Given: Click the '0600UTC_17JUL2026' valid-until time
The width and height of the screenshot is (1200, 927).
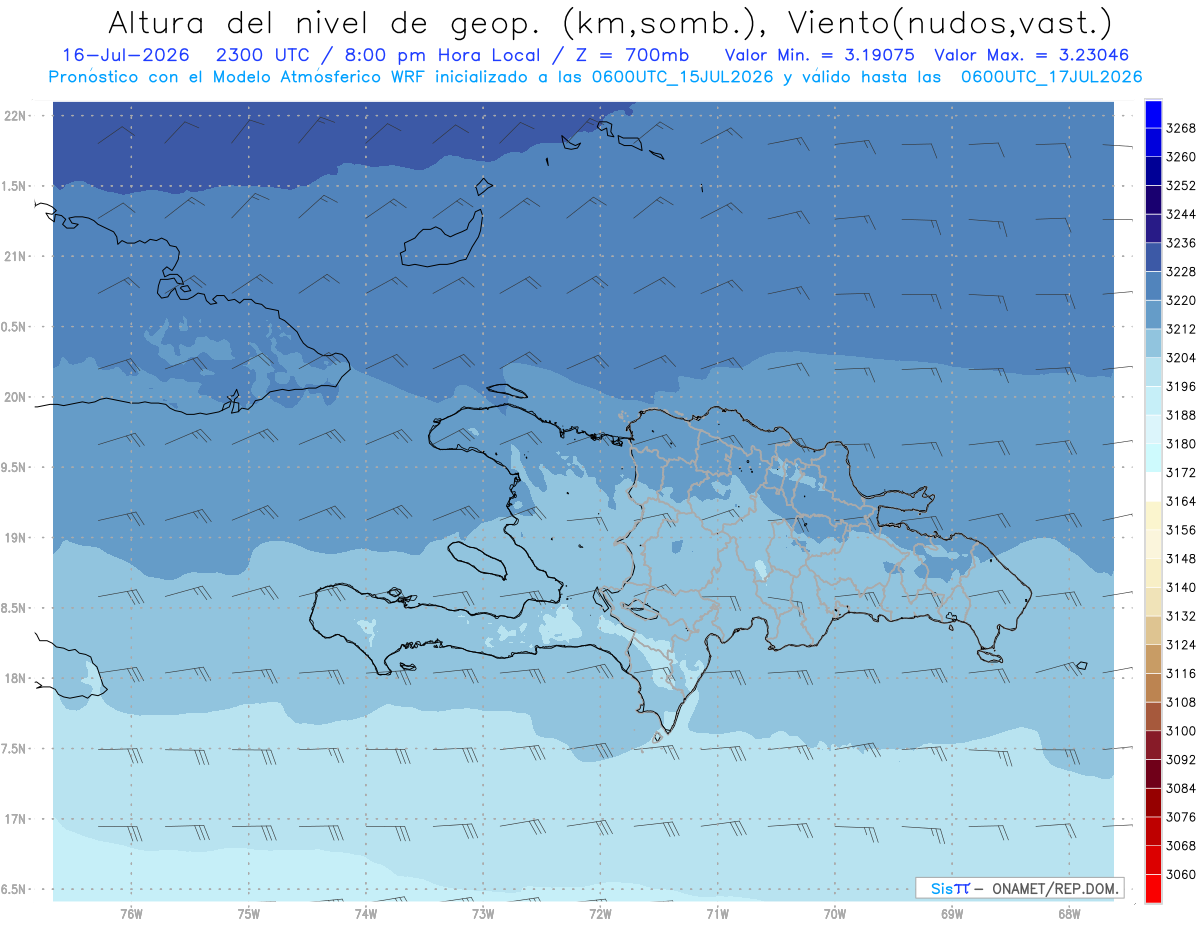Looking at the screenshot, I should coord(1051,77).
